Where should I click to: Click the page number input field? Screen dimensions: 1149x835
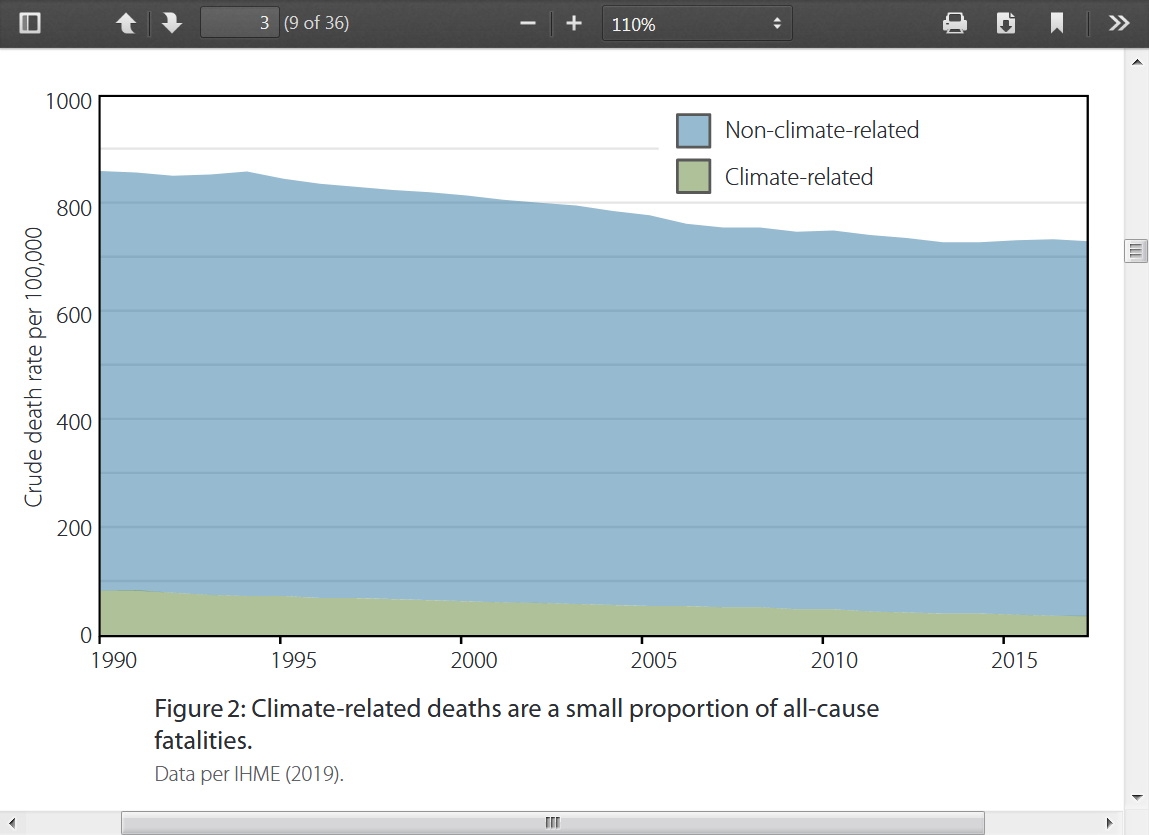[x=239, y=23]
